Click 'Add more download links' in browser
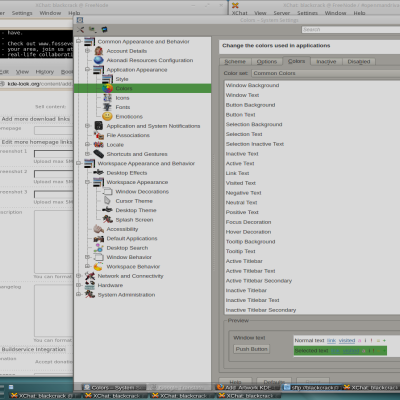 36,119
